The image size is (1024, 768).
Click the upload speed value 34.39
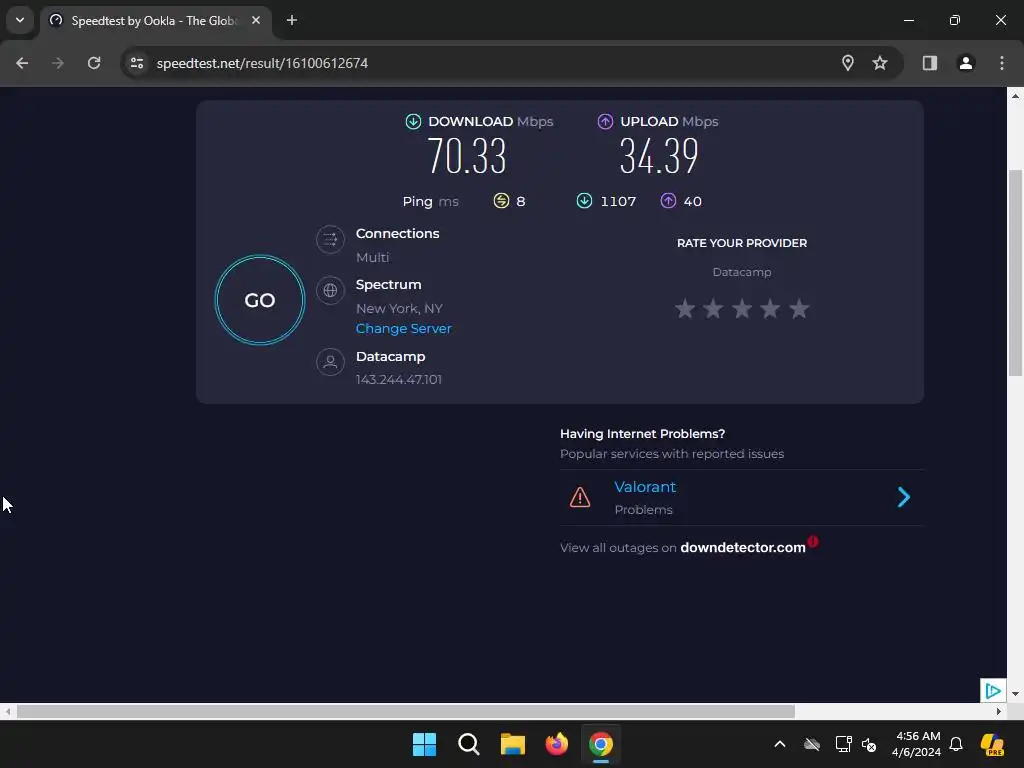point(659,156)
